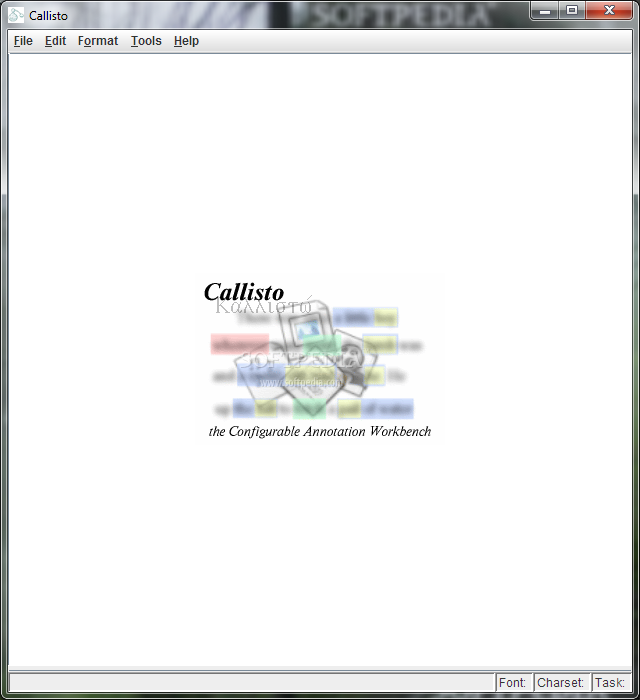The height and width of the screenshot is (700, 640).
Task: Maximize the Callisto window
Action: pyautogui.click(x=572, y=11)
